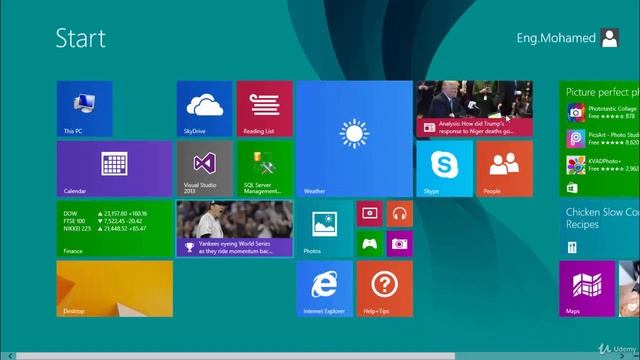Click the horizontal scrollbar thumb
Viewport: 640px width, 360px height.
(x=235, y=356)
